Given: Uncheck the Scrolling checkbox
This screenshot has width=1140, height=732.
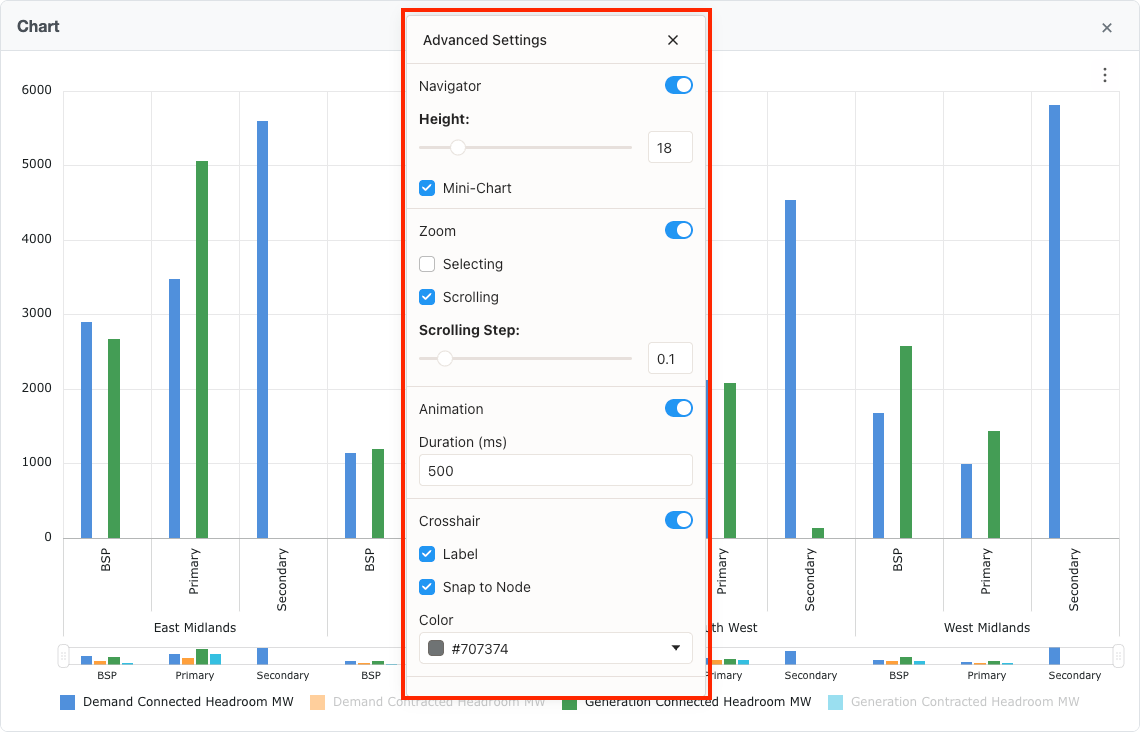Looking at the screenshot, I should point(427,297).
